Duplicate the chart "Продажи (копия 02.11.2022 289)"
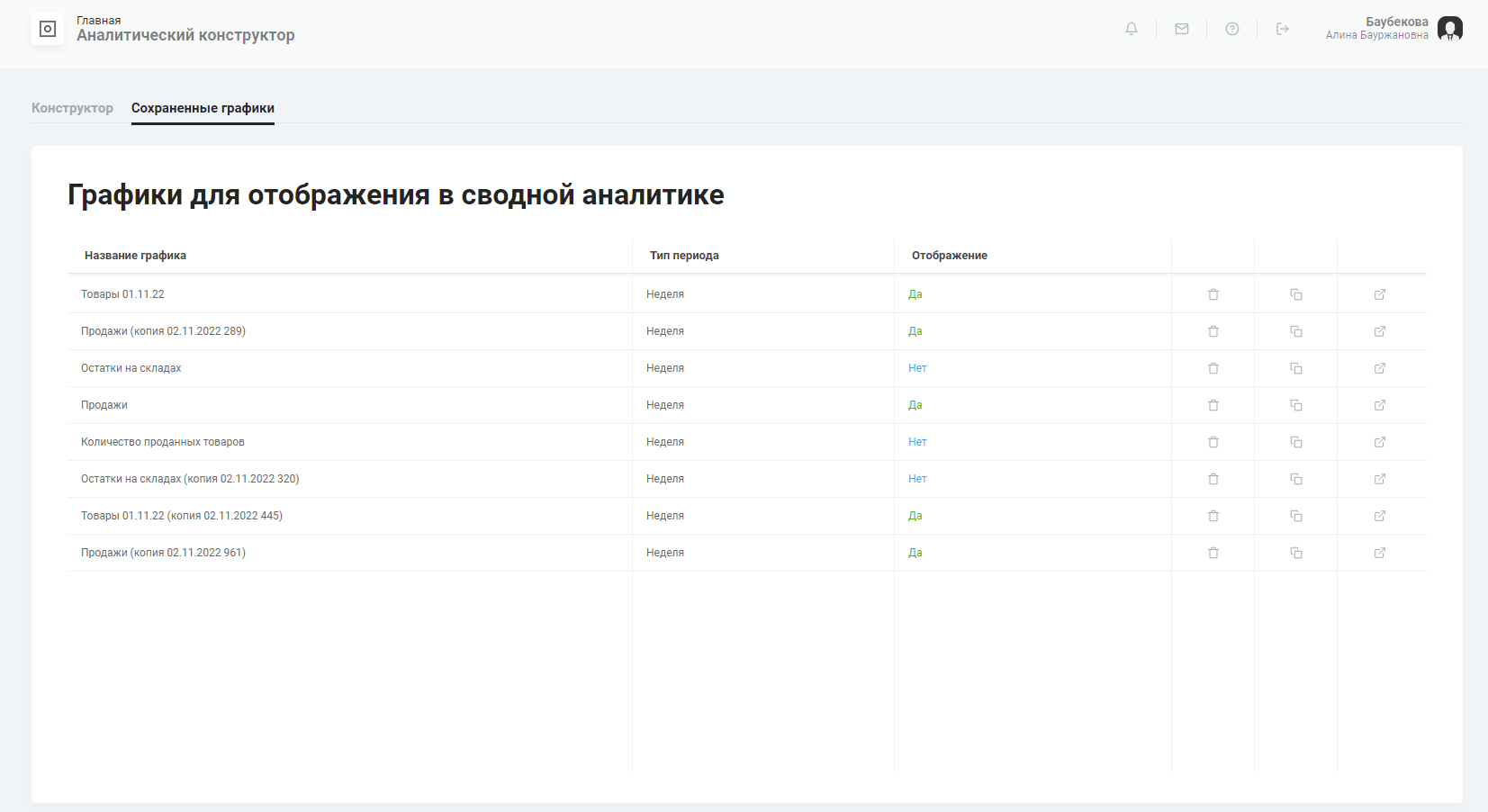 (x=1295, y=330)
